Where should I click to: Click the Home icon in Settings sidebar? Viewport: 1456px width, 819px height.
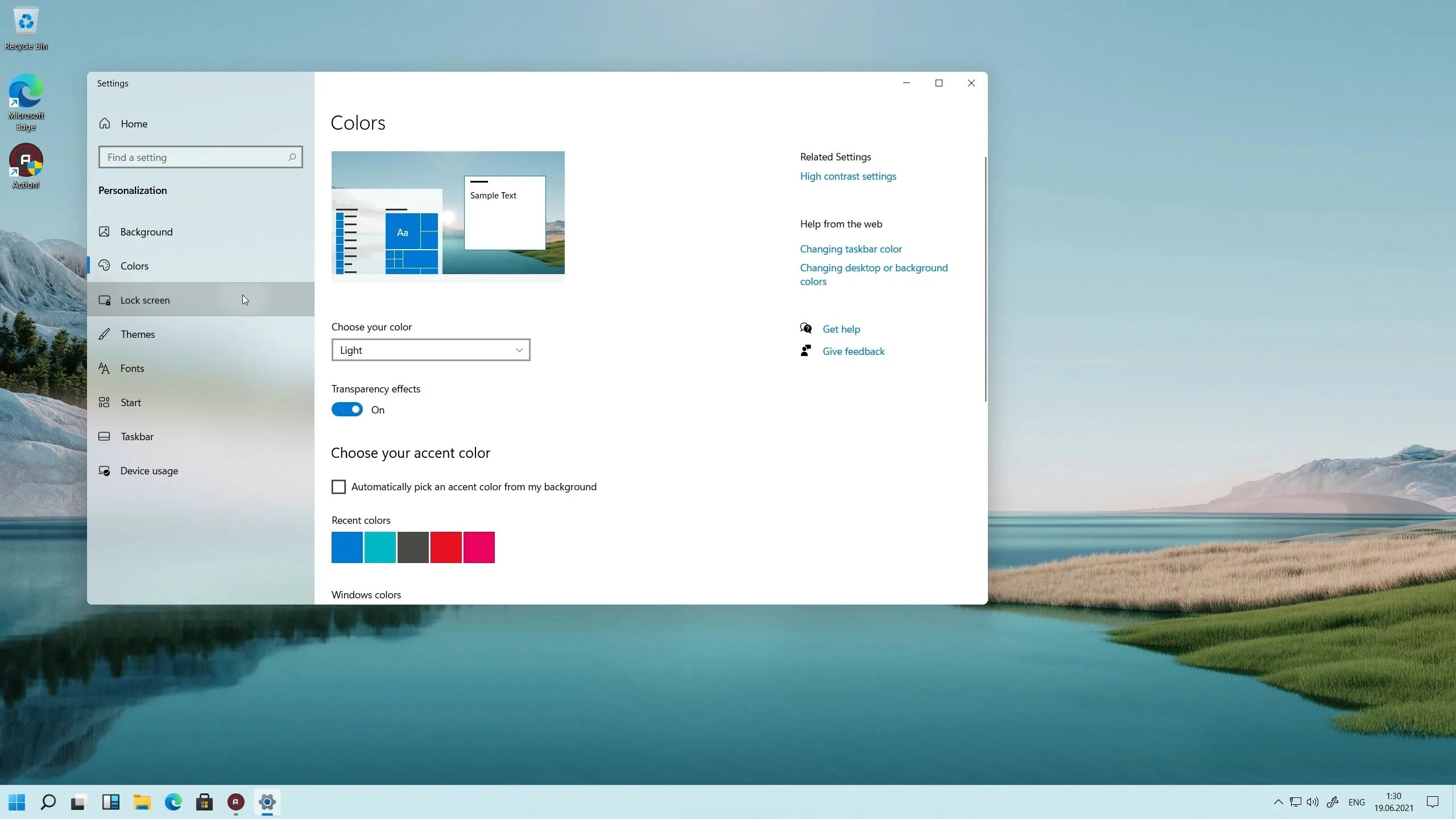click(x=105, y=123)
